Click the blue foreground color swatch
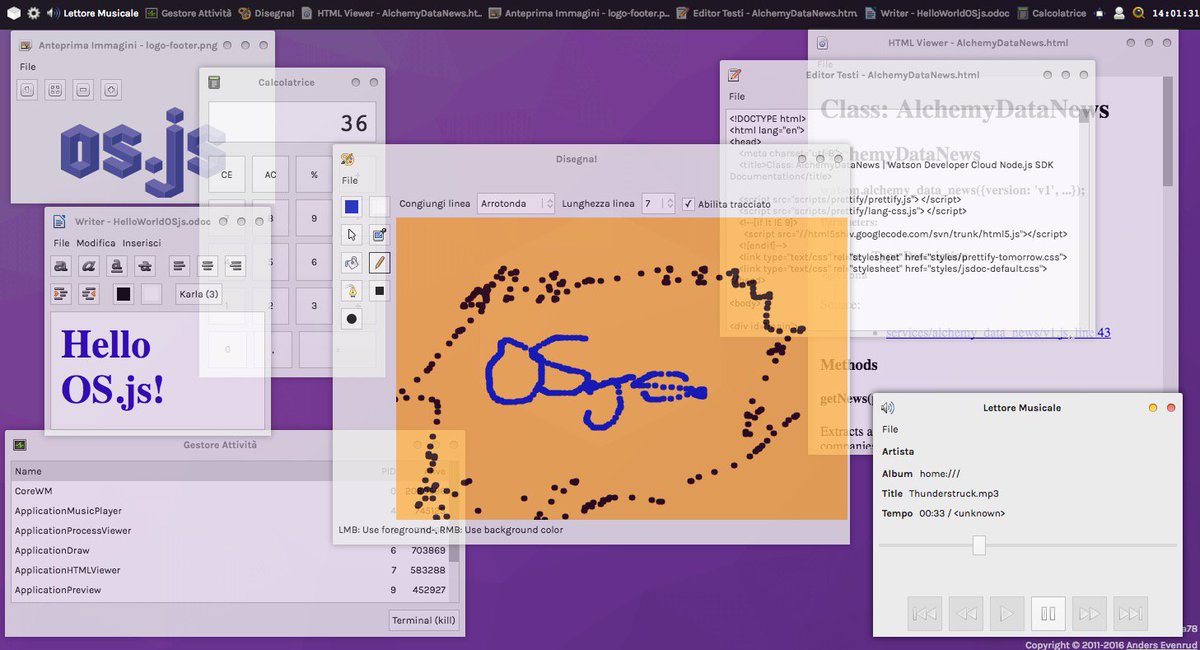1200x650 pixels. click(351, 207)
